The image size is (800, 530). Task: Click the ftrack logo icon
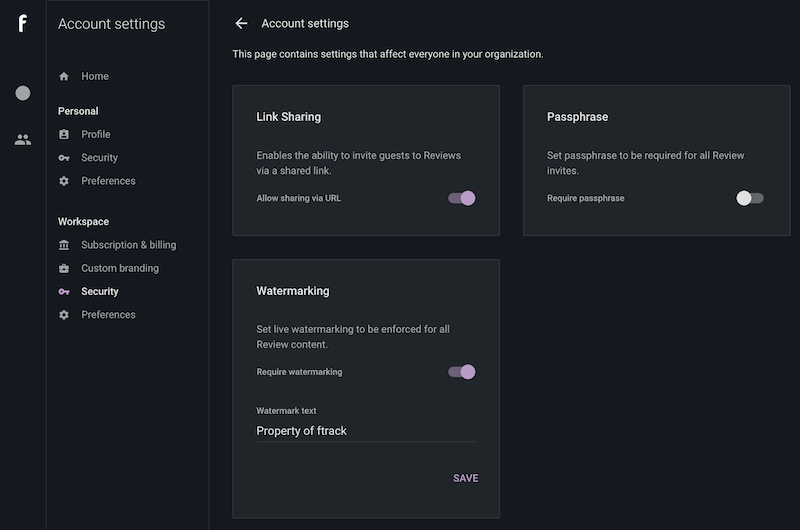click(x=22, y=23)
